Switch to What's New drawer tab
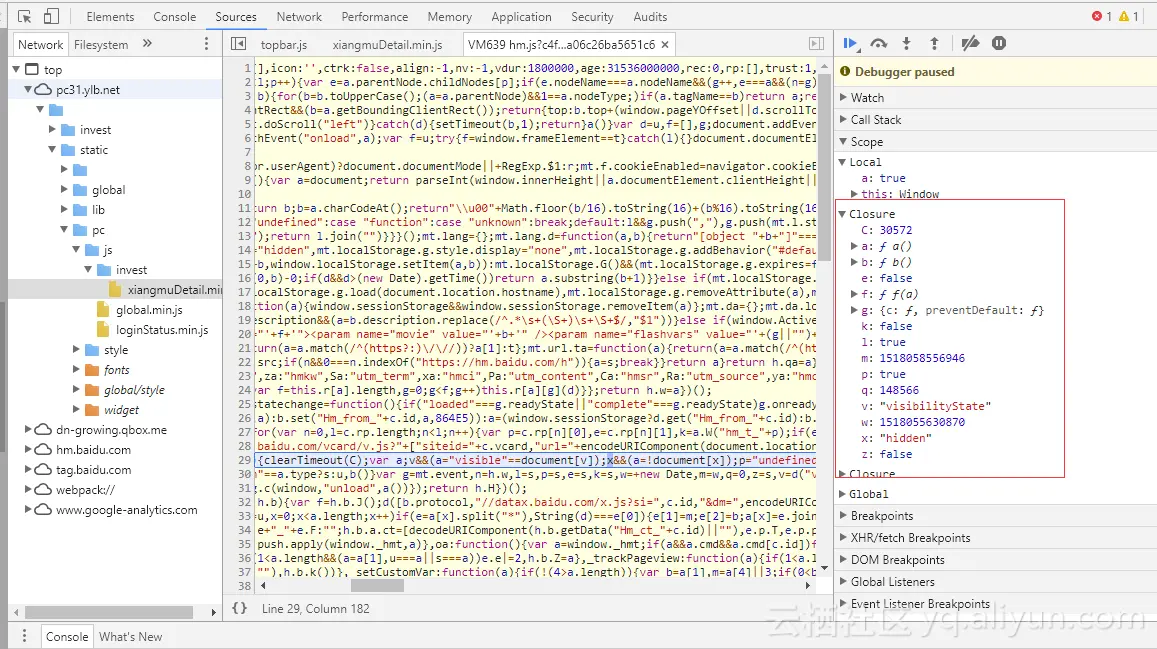Viewport: 1157px width, 649px height. coord(131,636)
